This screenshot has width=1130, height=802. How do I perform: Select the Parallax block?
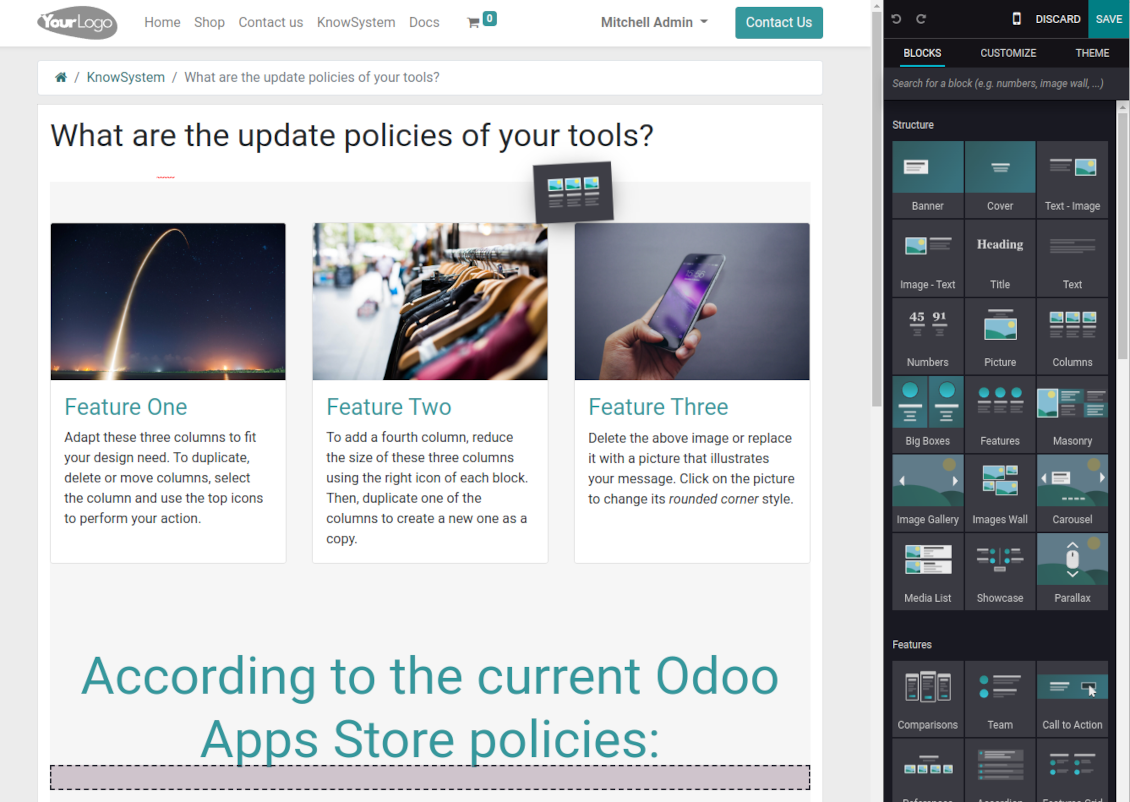tap(1072, 571)
